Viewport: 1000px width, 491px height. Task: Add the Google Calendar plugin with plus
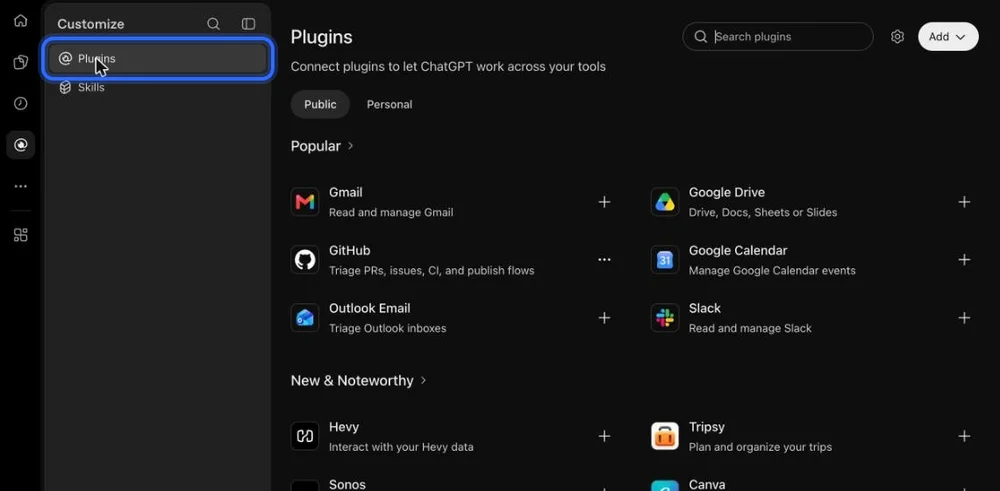(x=964, y=260)
